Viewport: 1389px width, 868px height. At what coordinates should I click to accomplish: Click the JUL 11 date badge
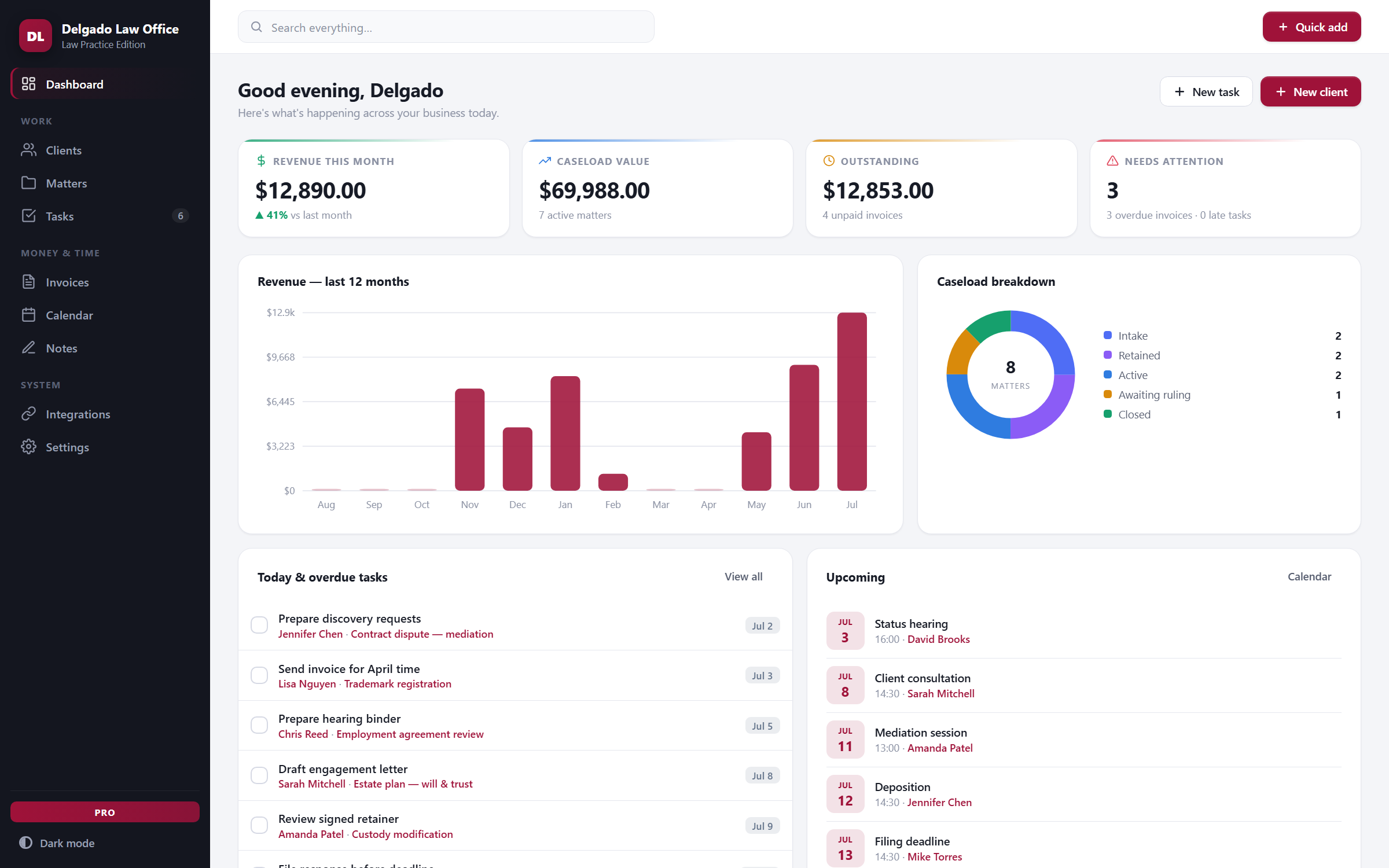pyautogui.click(x=845, y=740)
